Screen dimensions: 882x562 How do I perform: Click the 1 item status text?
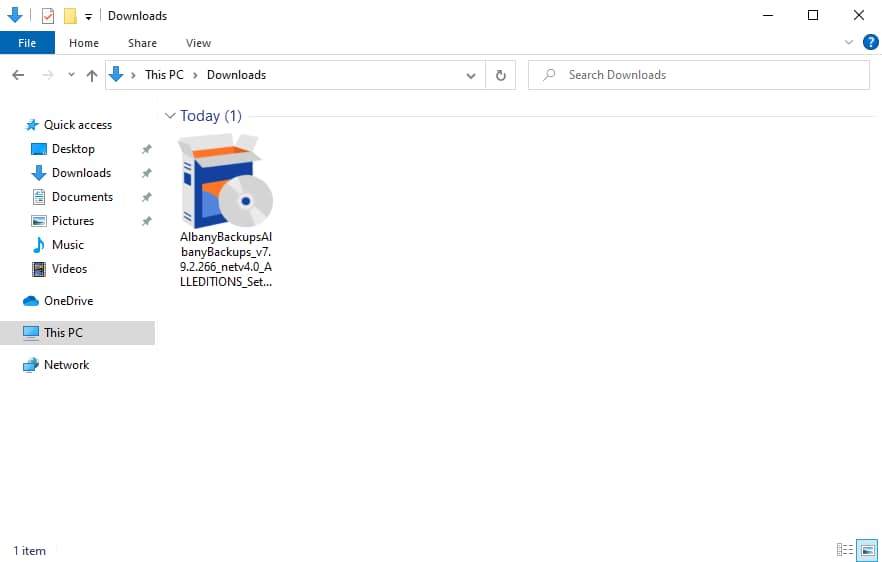29,551
